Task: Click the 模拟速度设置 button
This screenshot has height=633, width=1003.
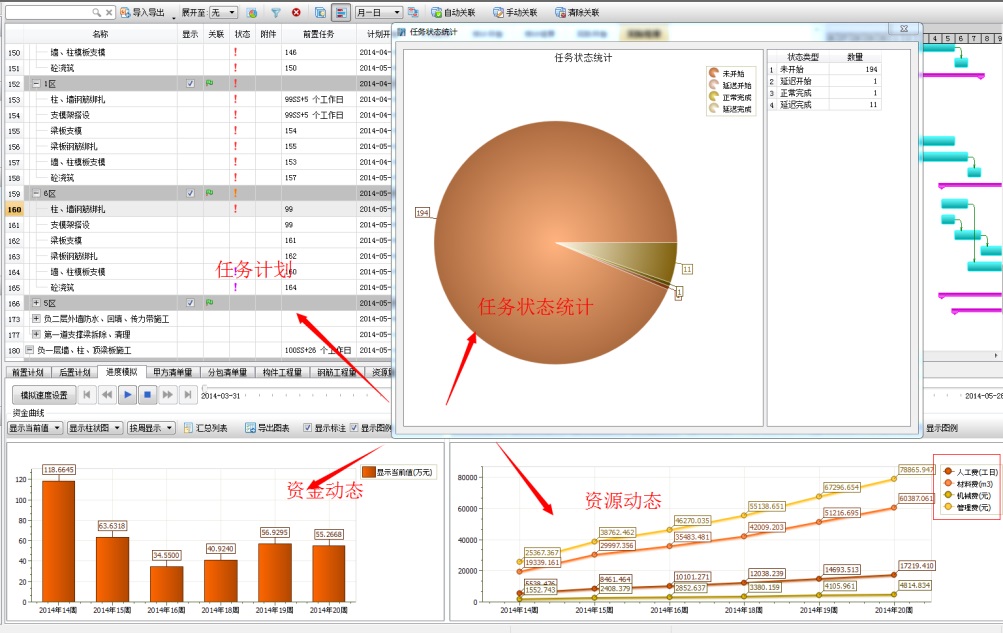Action: (x=42, y=395)
